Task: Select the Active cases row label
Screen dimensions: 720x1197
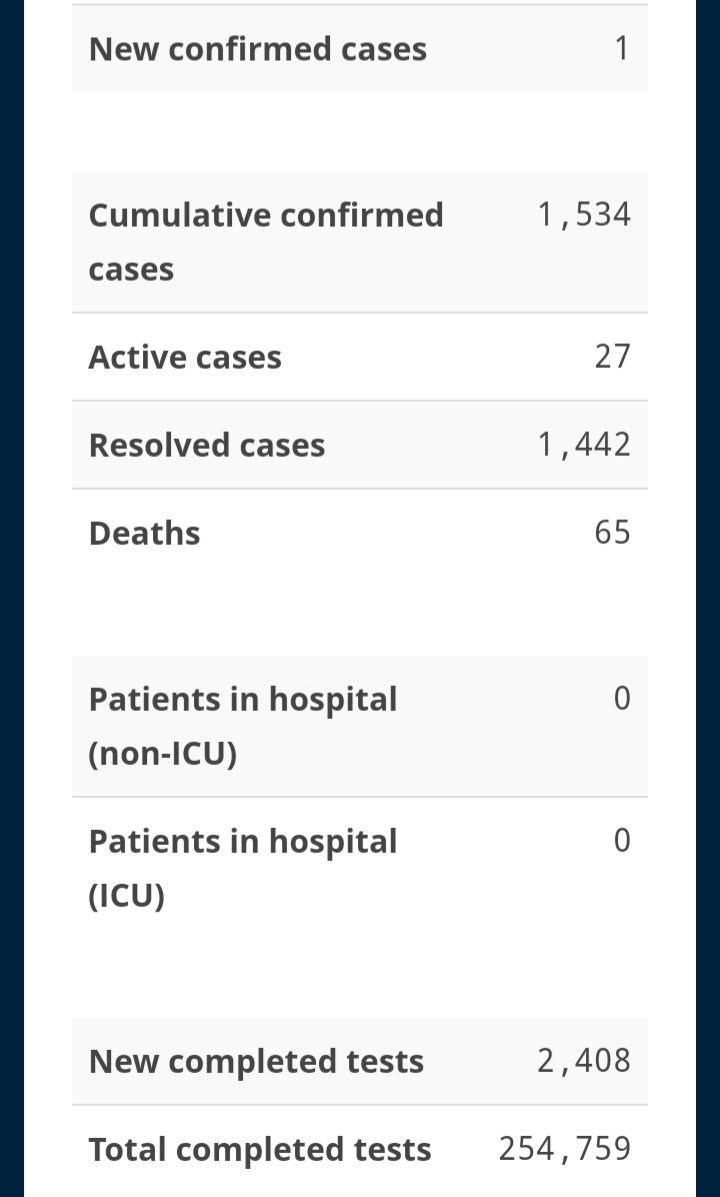Action: [x=185, y=357]
